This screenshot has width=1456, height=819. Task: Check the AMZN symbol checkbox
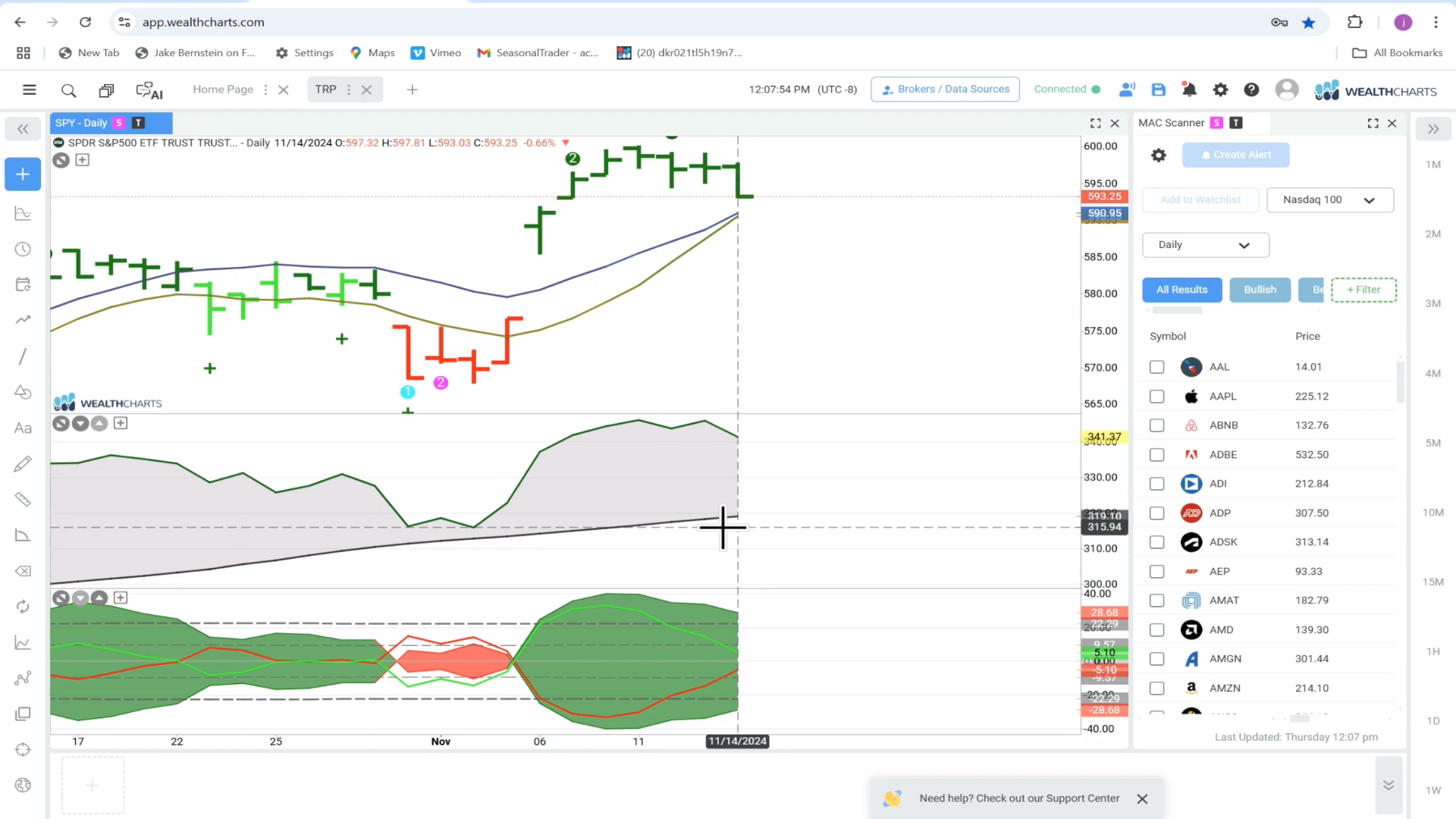pyautogui.click(x=1156, y=689)
